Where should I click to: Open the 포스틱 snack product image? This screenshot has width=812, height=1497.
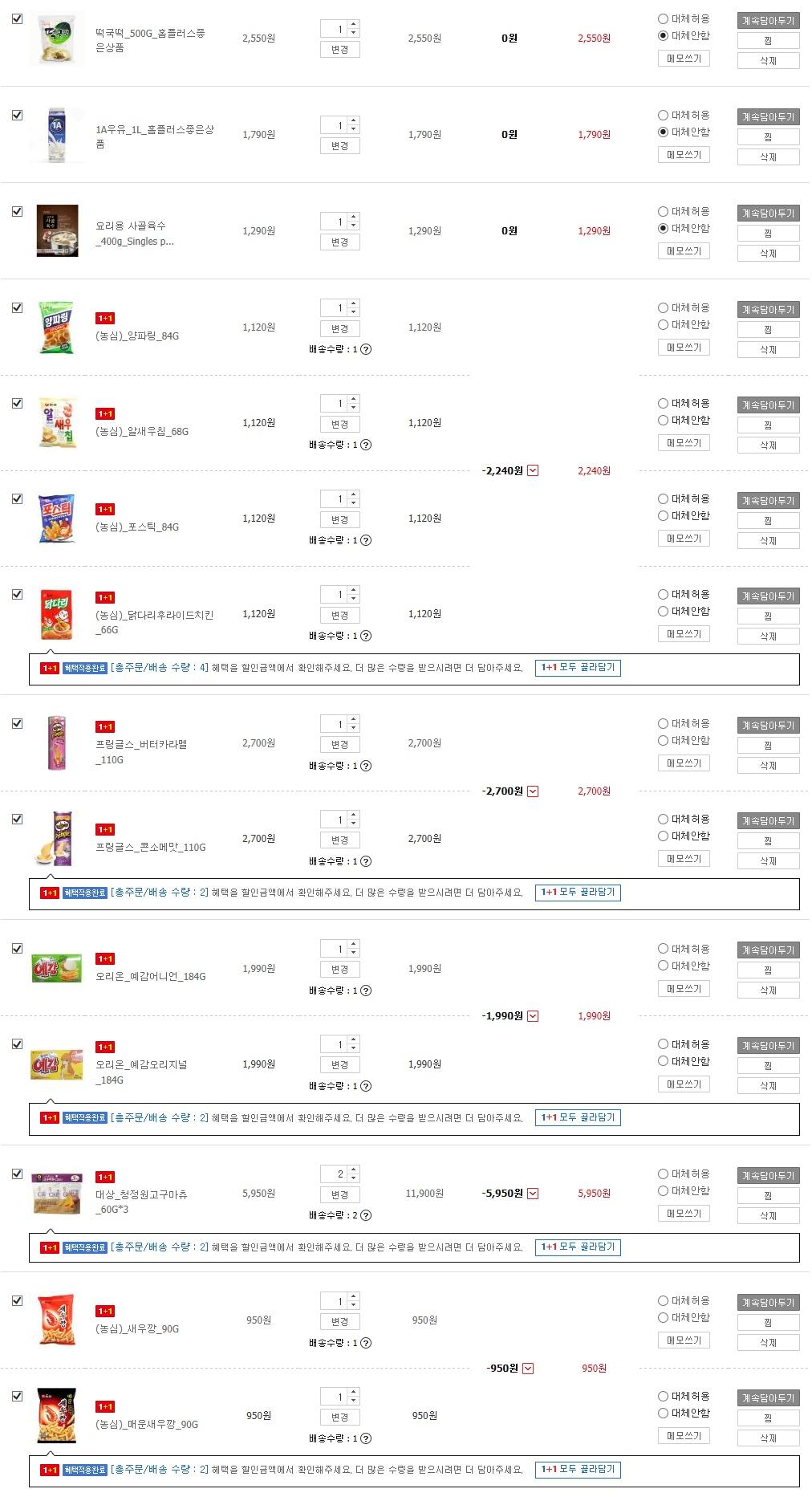57,518
